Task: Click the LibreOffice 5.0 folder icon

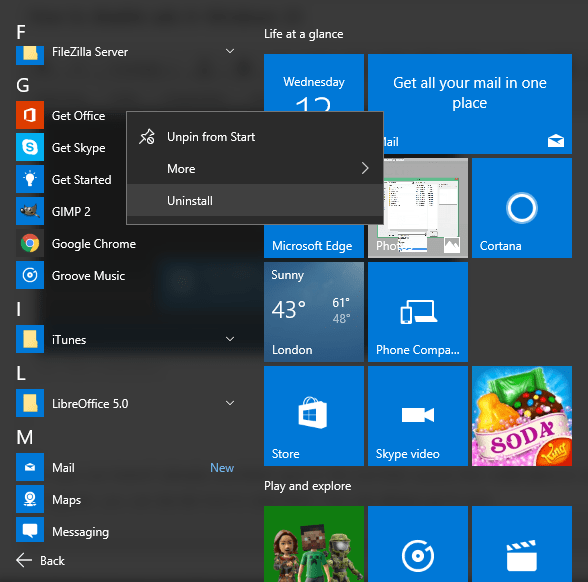Action: (30, 403)
